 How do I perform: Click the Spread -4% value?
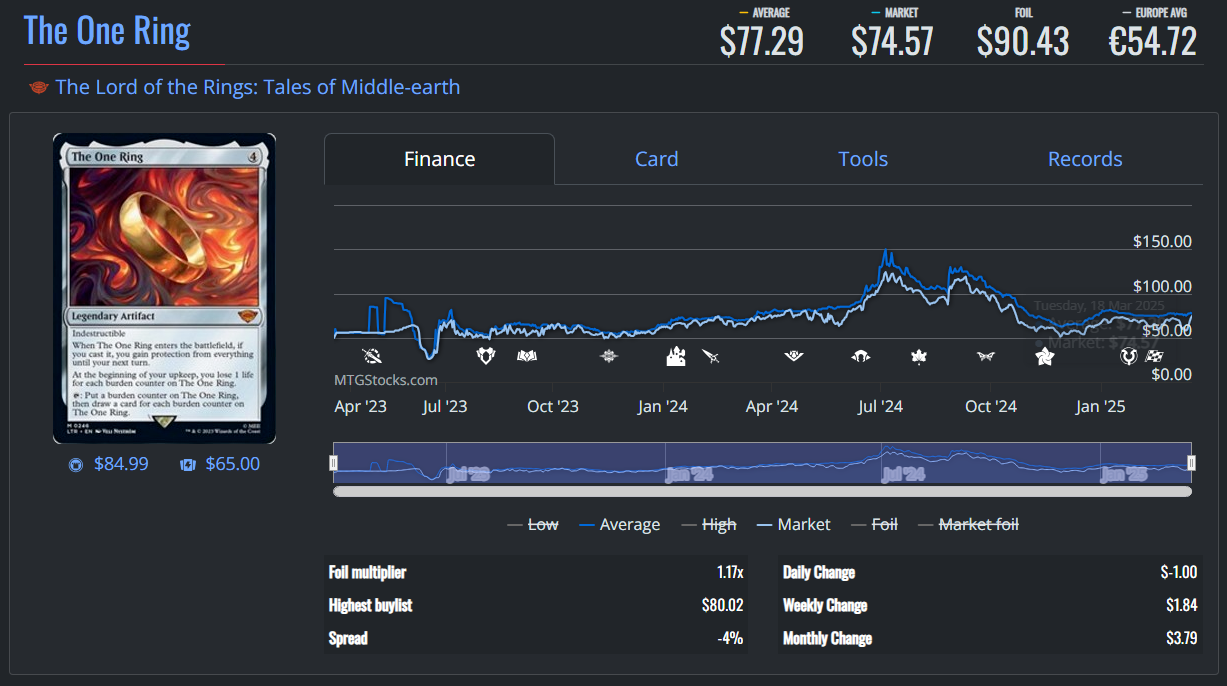point(731,638)
